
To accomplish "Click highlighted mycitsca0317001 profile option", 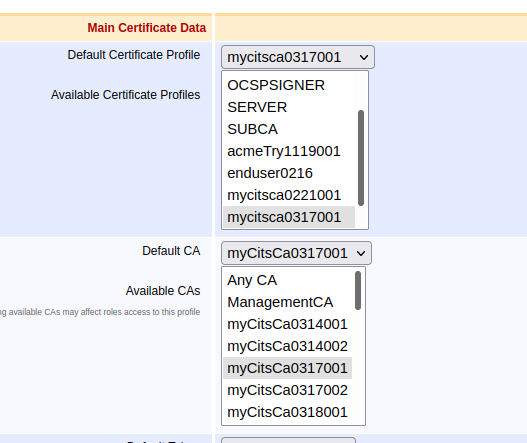I will coord(289,217).
